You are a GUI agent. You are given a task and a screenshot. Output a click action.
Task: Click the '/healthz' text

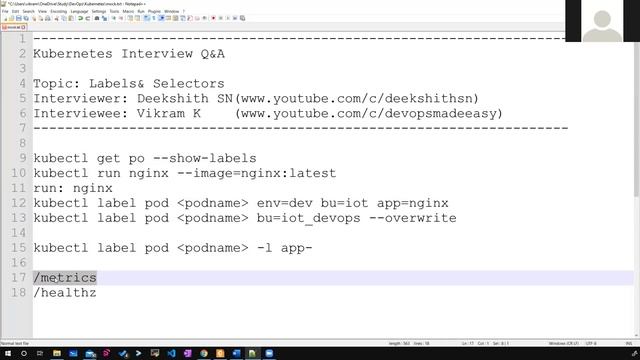click(x=65, y=293)
